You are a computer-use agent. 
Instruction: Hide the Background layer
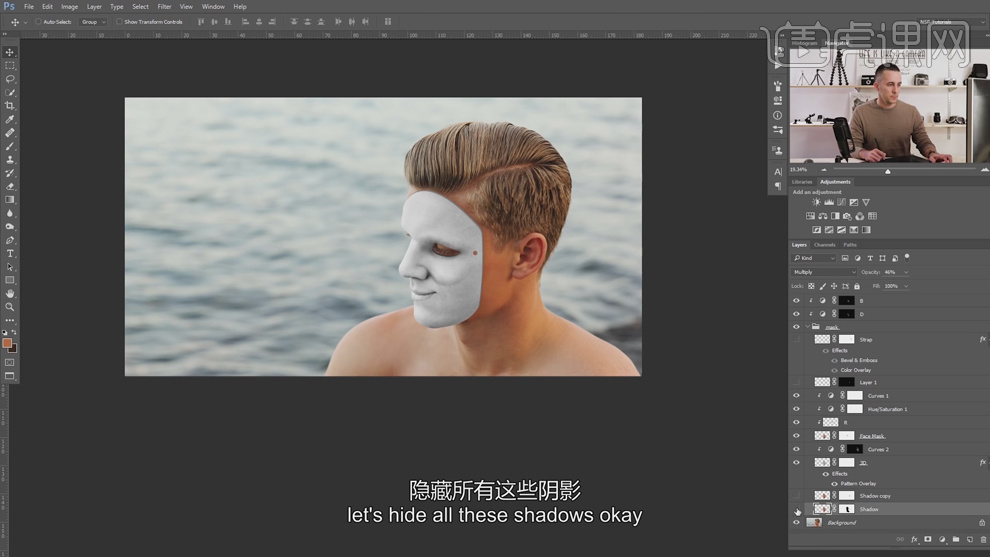point(796,523)
